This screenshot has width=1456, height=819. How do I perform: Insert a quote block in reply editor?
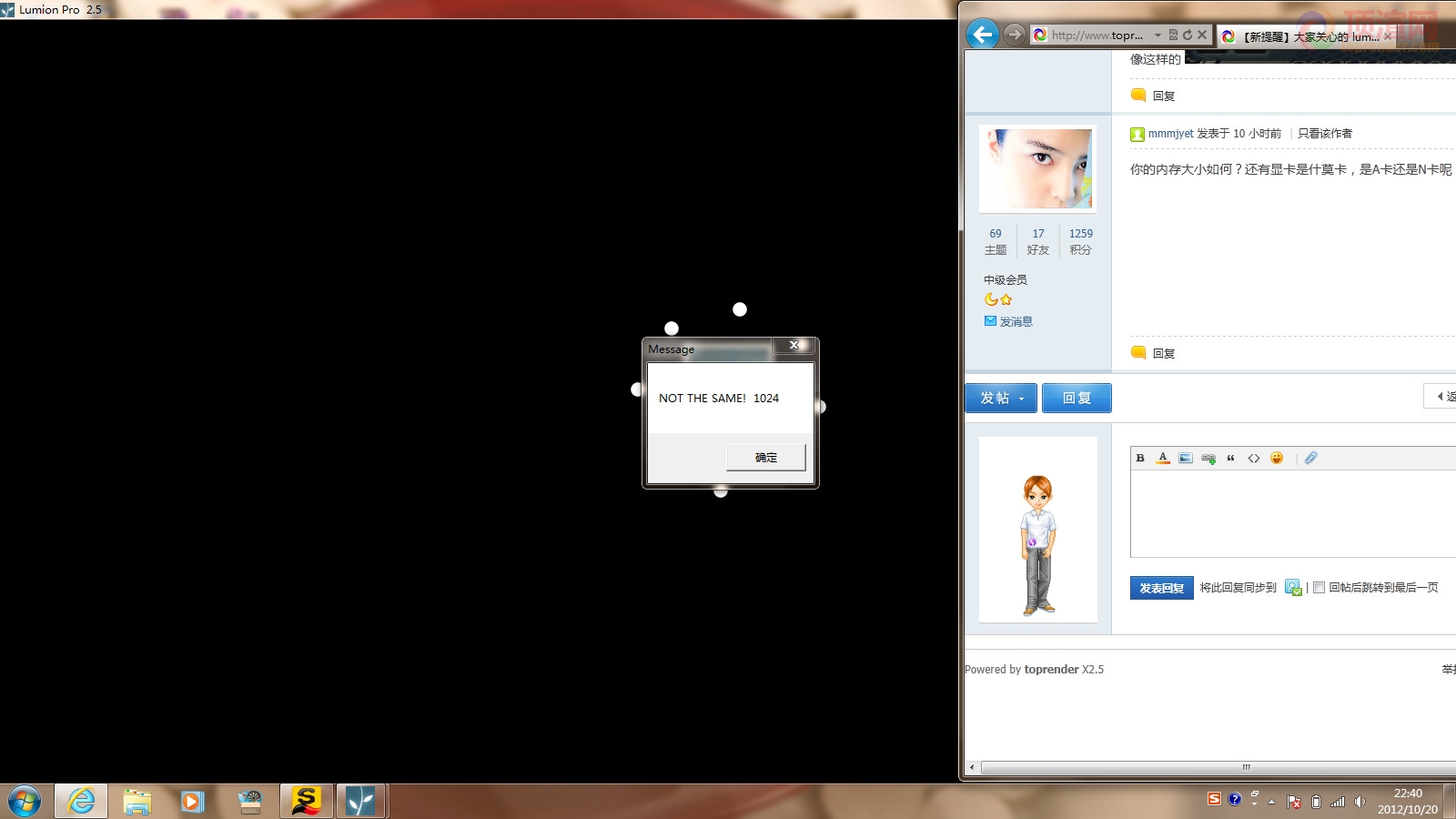click(x=1231, y=458)
